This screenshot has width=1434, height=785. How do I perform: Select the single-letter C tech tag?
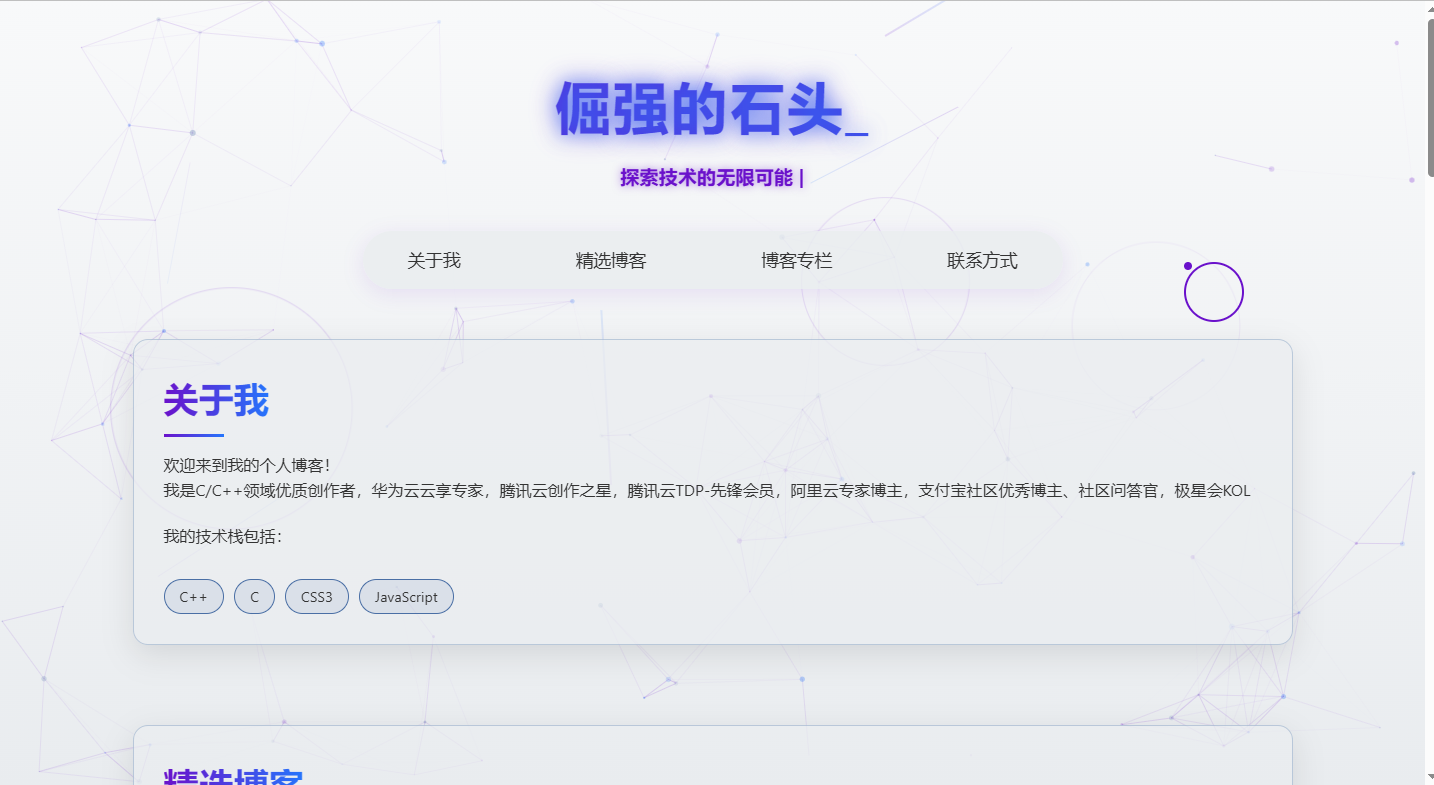tap(255, 597)
